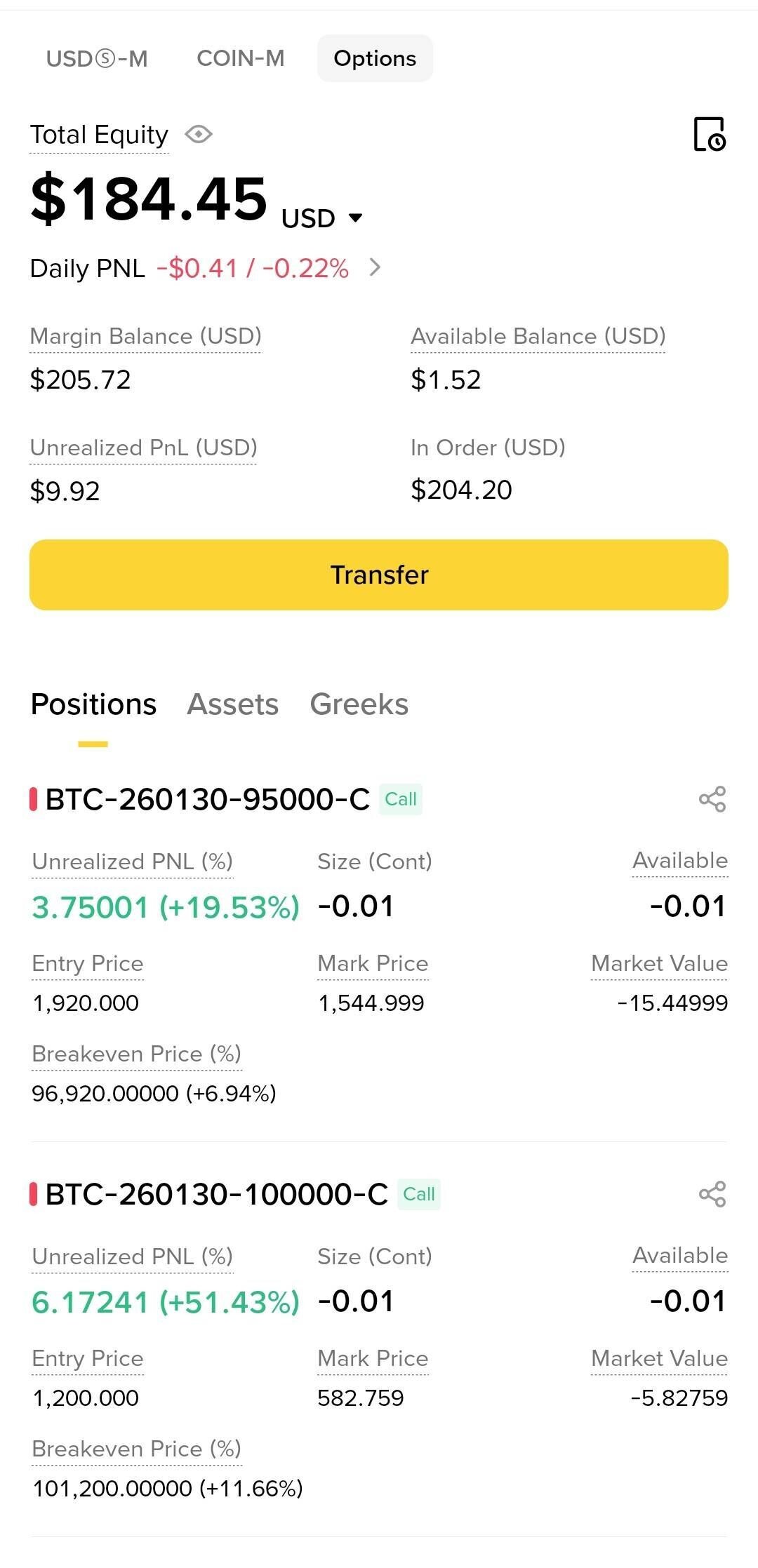Share the BTC-260130-95000-C position
This screenshot has width=758, height=1568.
[x=712, y=799]
